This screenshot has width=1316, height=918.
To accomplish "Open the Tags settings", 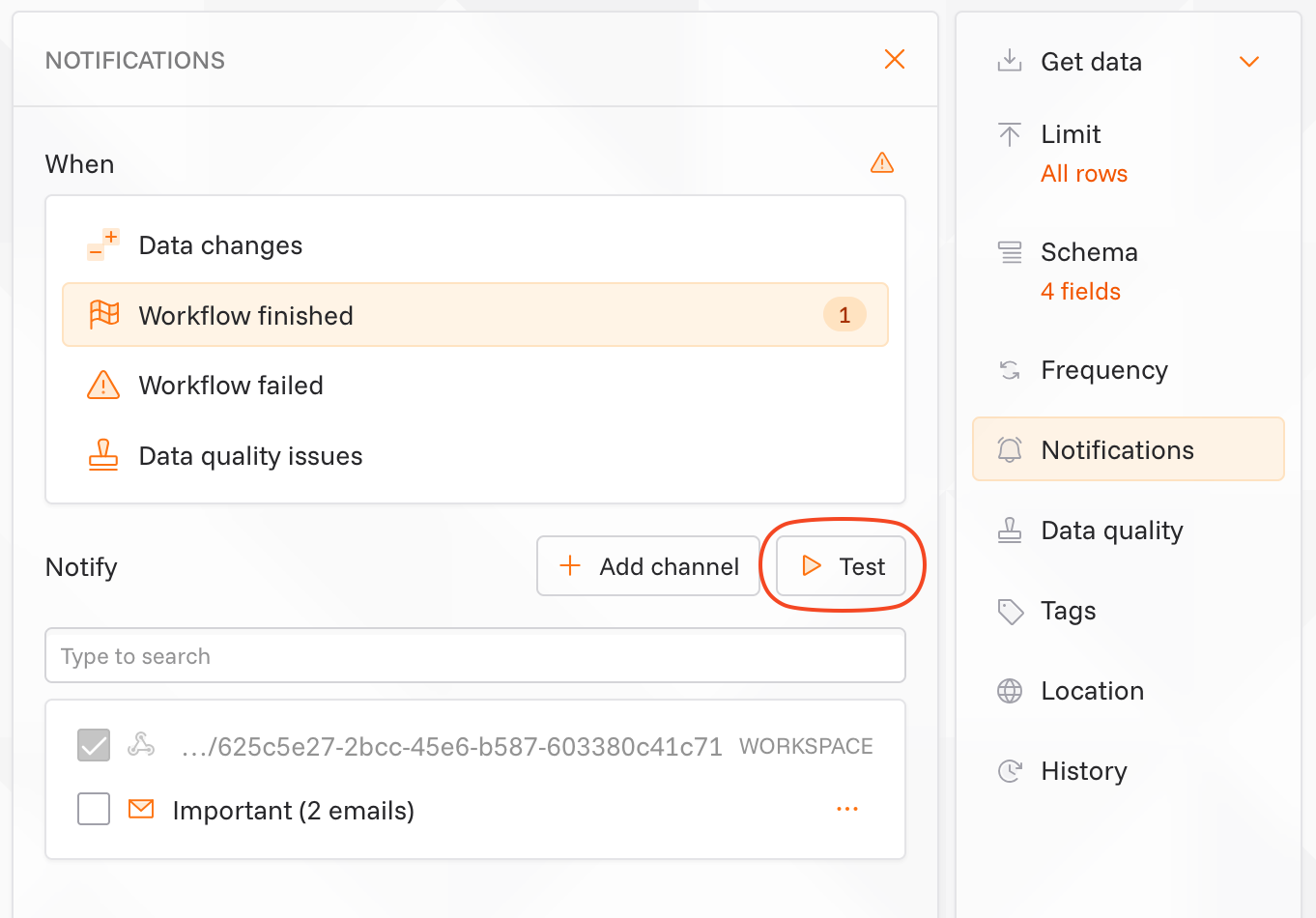I will (1129, 611).
